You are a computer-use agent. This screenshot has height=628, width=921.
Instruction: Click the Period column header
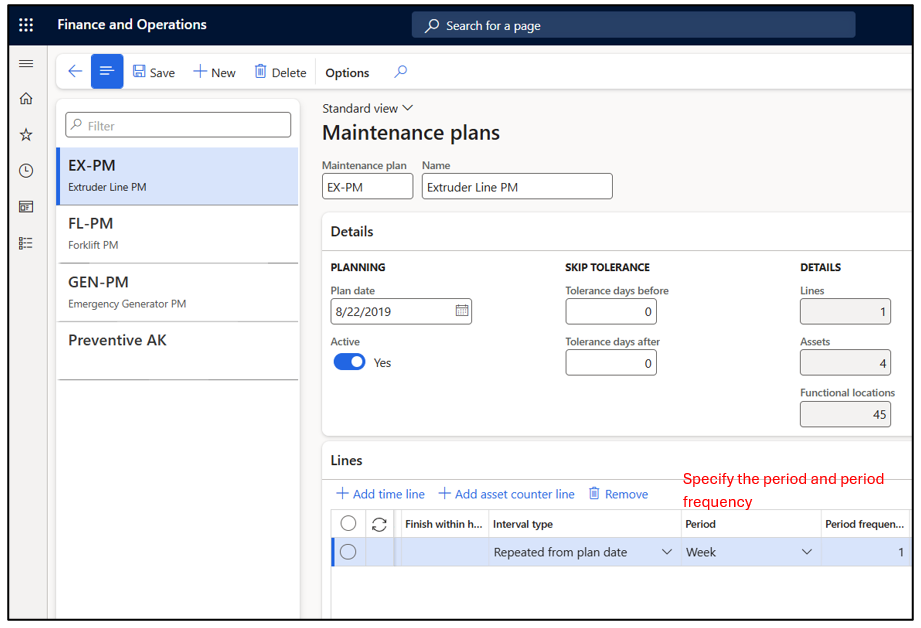coord(751,524)
